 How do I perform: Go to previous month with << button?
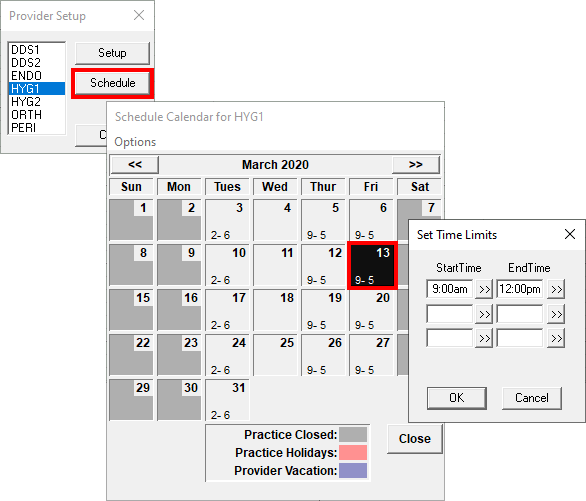135,165
